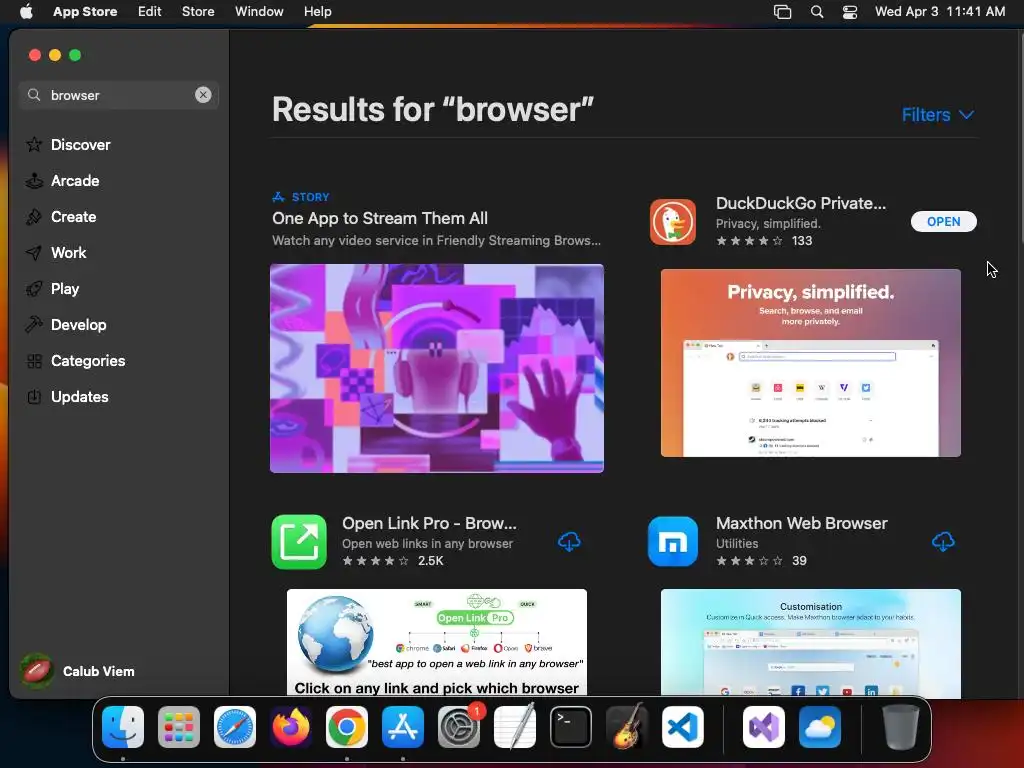Open the purple streaming story artwork
The image size is (1024, 768).
(437, 368)
